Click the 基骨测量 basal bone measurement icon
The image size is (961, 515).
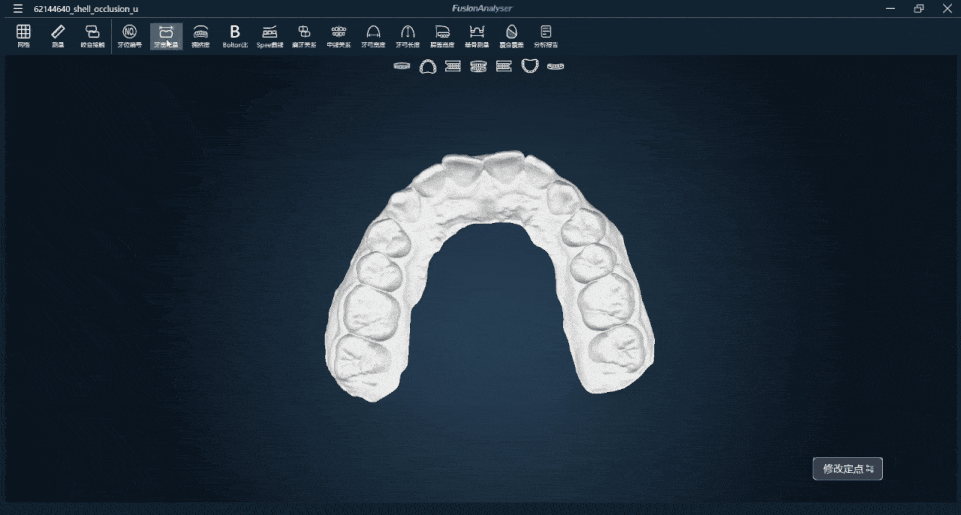point(476,36)
